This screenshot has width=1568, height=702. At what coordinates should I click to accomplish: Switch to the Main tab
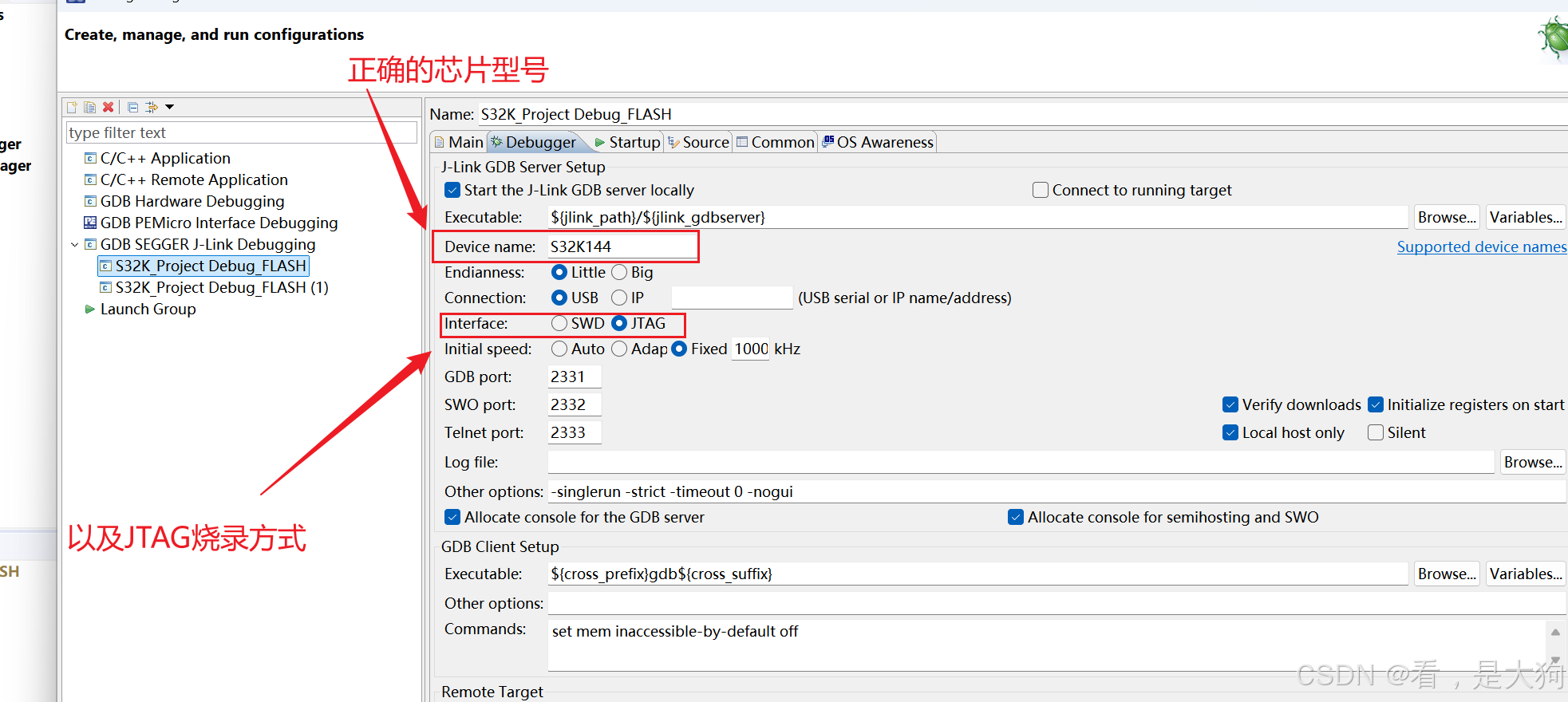click(459, 142)
